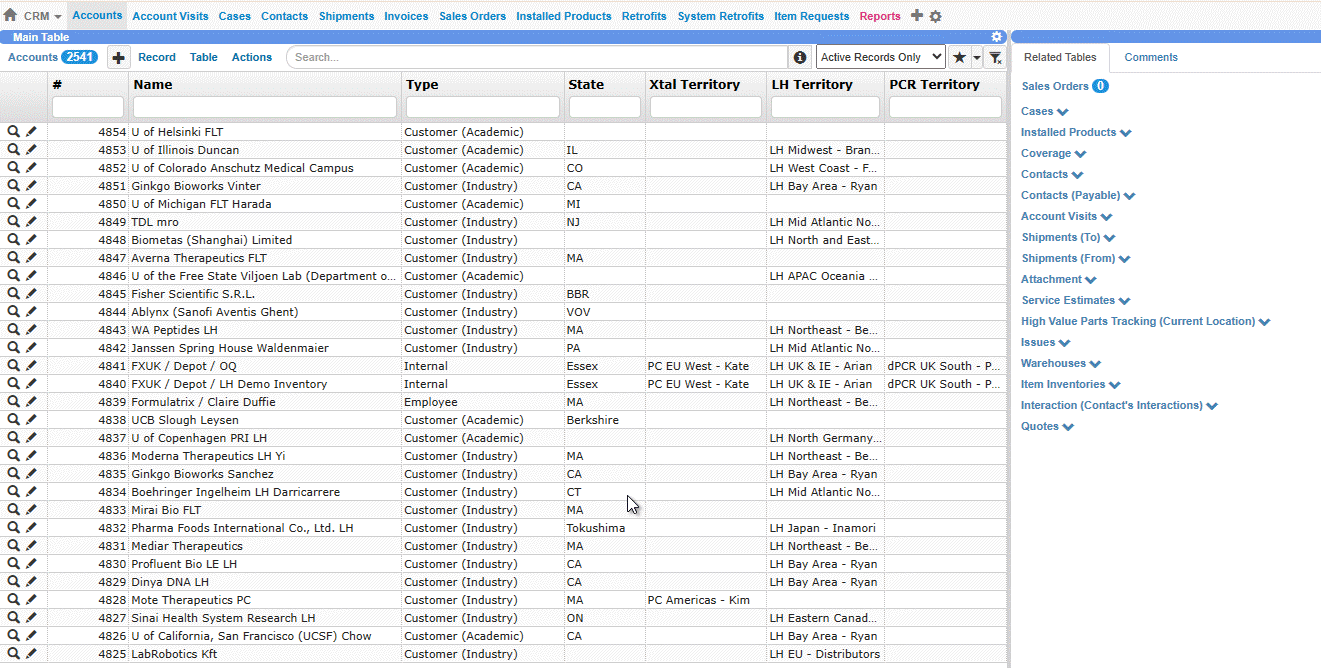Screen dimensions: 1321x668
Task: Click the main Search field
Action: tap(538, 58)
